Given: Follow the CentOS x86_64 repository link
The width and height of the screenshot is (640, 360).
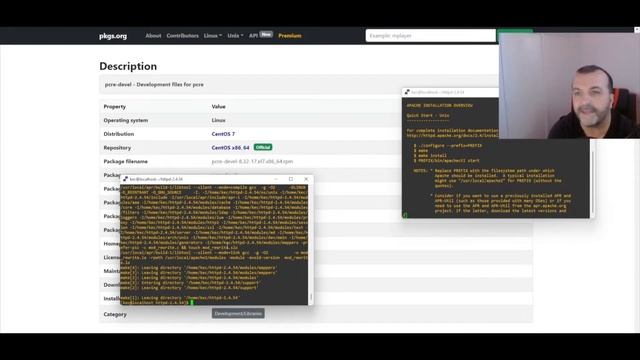Looking at the screenshot, I should click(x=230, y=148).
